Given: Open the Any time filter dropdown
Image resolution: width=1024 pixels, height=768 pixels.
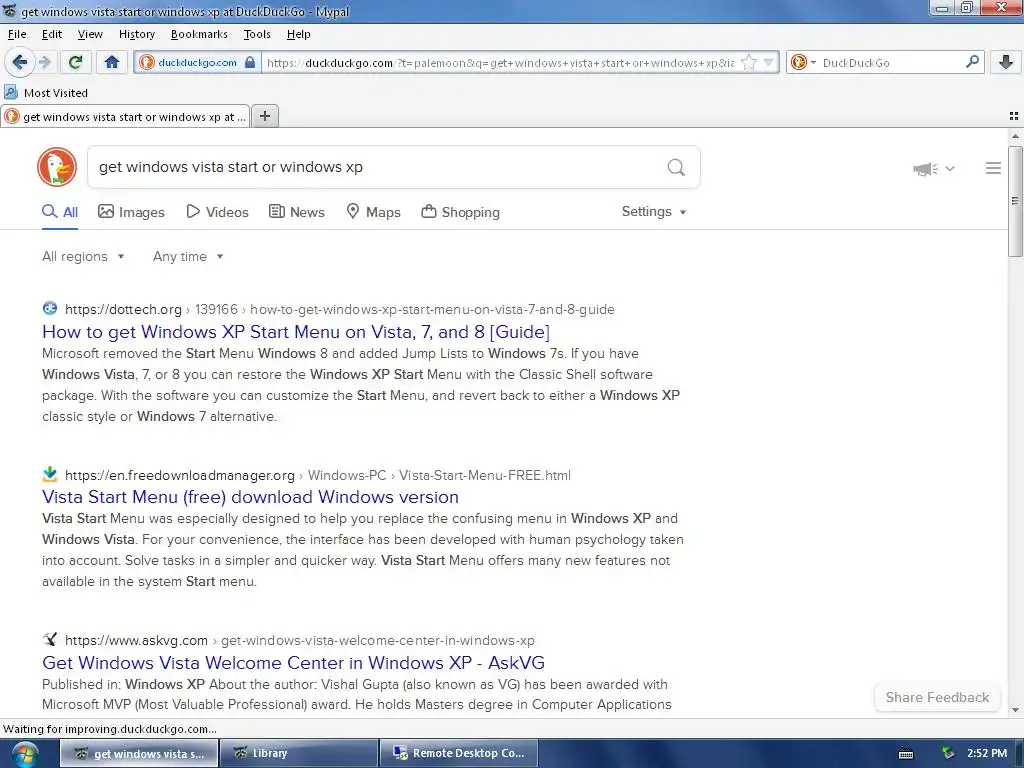Looking at the screenshot, I should pos(188,257).
